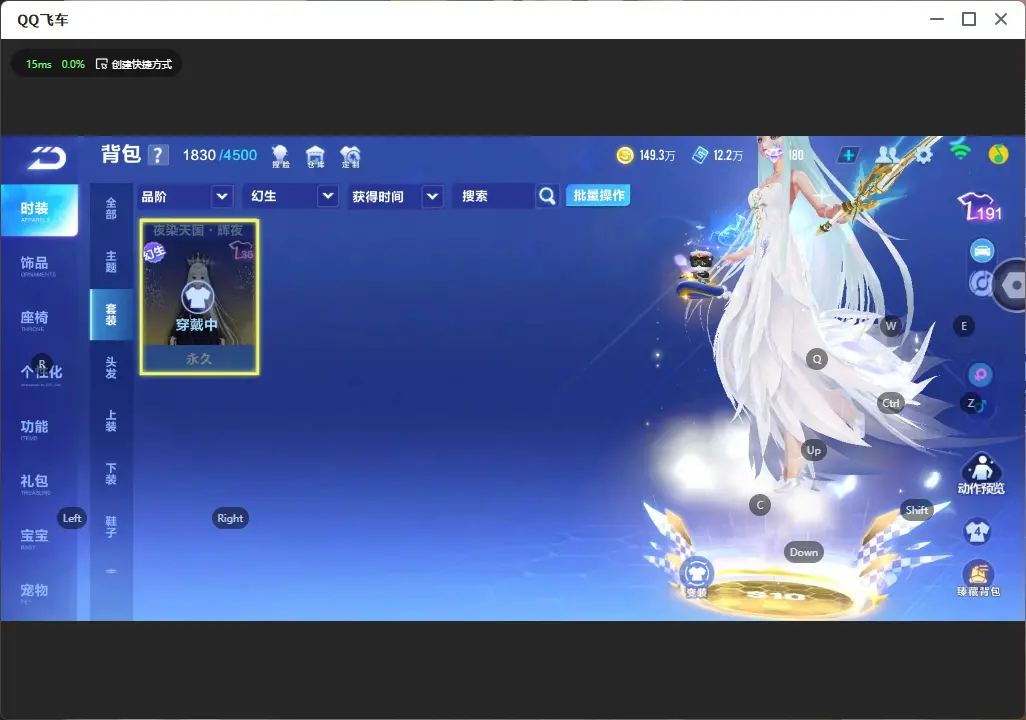1026x720 pixels.
Task: Click the Down key overlay button
Action: point(804,552)
